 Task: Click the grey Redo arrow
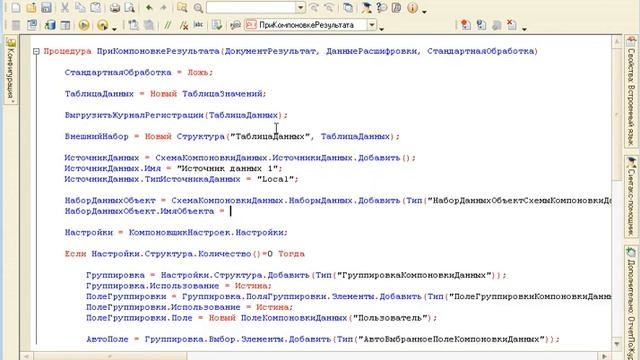(164, 7)
